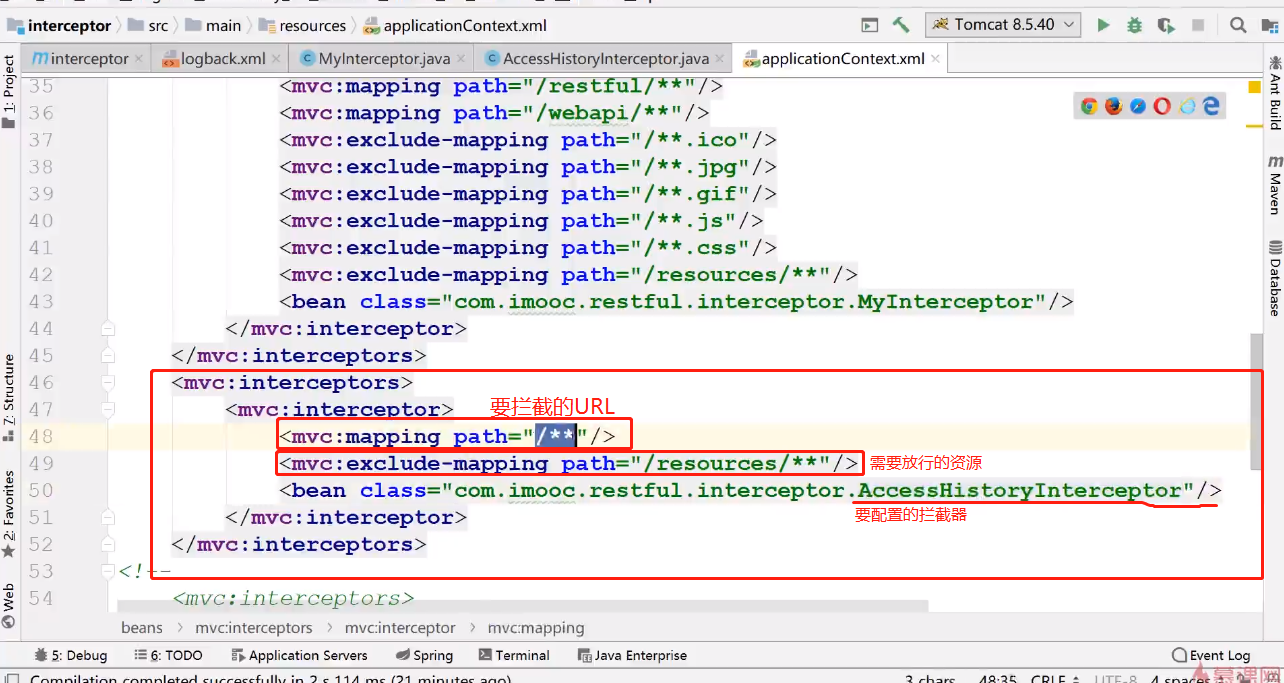Image resolution: width=1284 pixels, height=683 pixels.
Task: Open in Chrome browser icon
Action: point(1089,106)
